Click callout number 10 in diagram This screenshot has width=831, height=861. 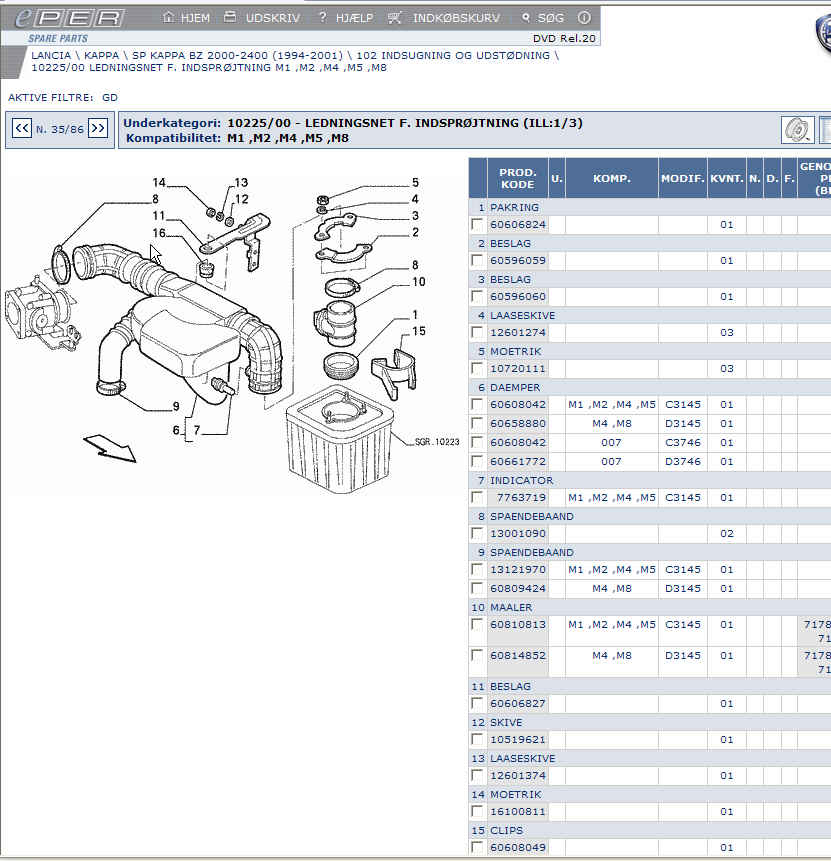pyautogui.click(x=419, y=282)
